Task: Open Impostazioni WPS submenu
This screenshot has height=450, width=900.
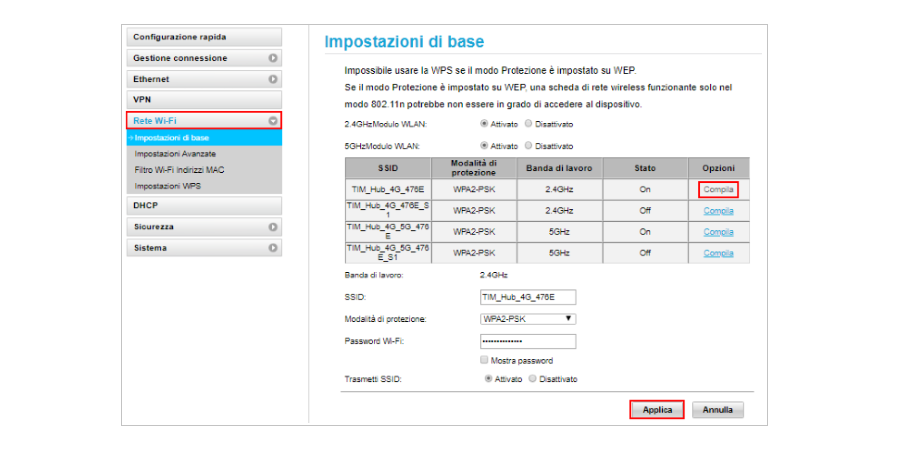Action: [x=168, y=186]
